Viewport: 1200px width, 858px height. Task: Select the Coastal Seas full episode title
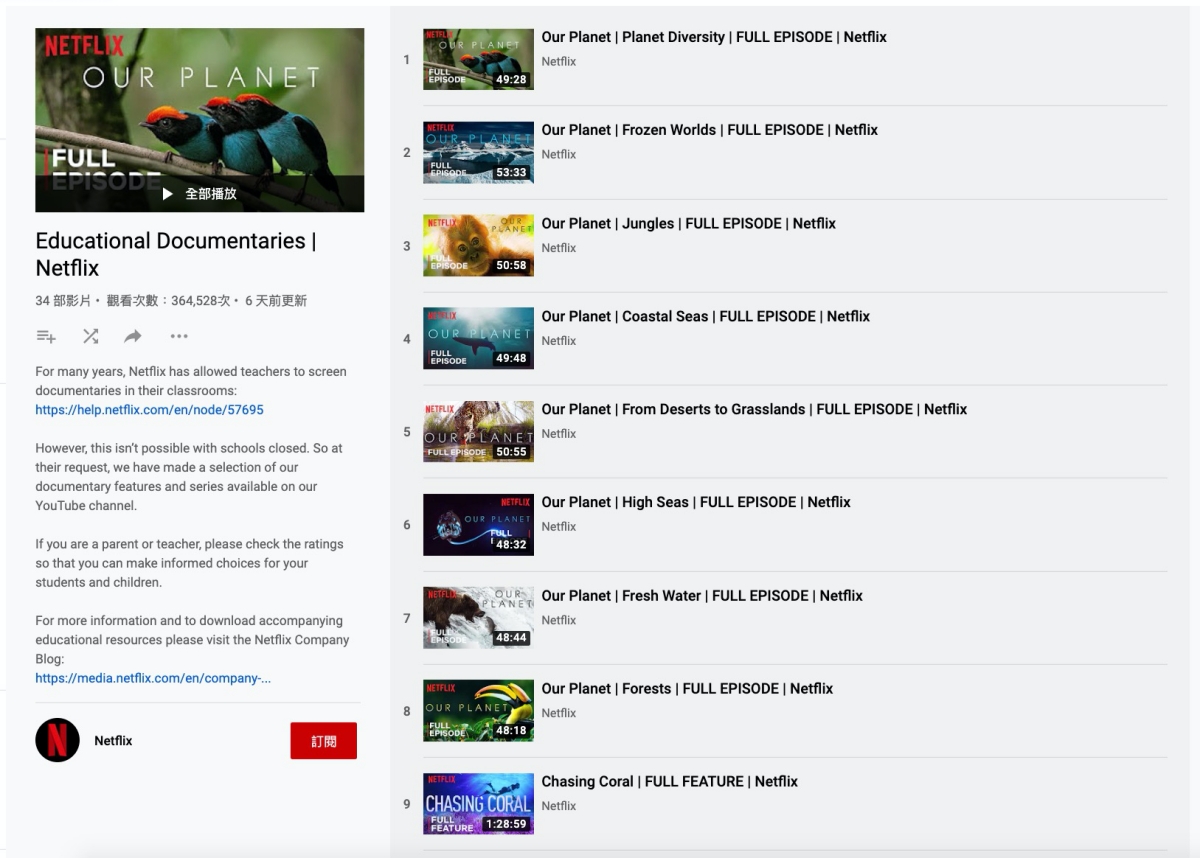[705, 316]
